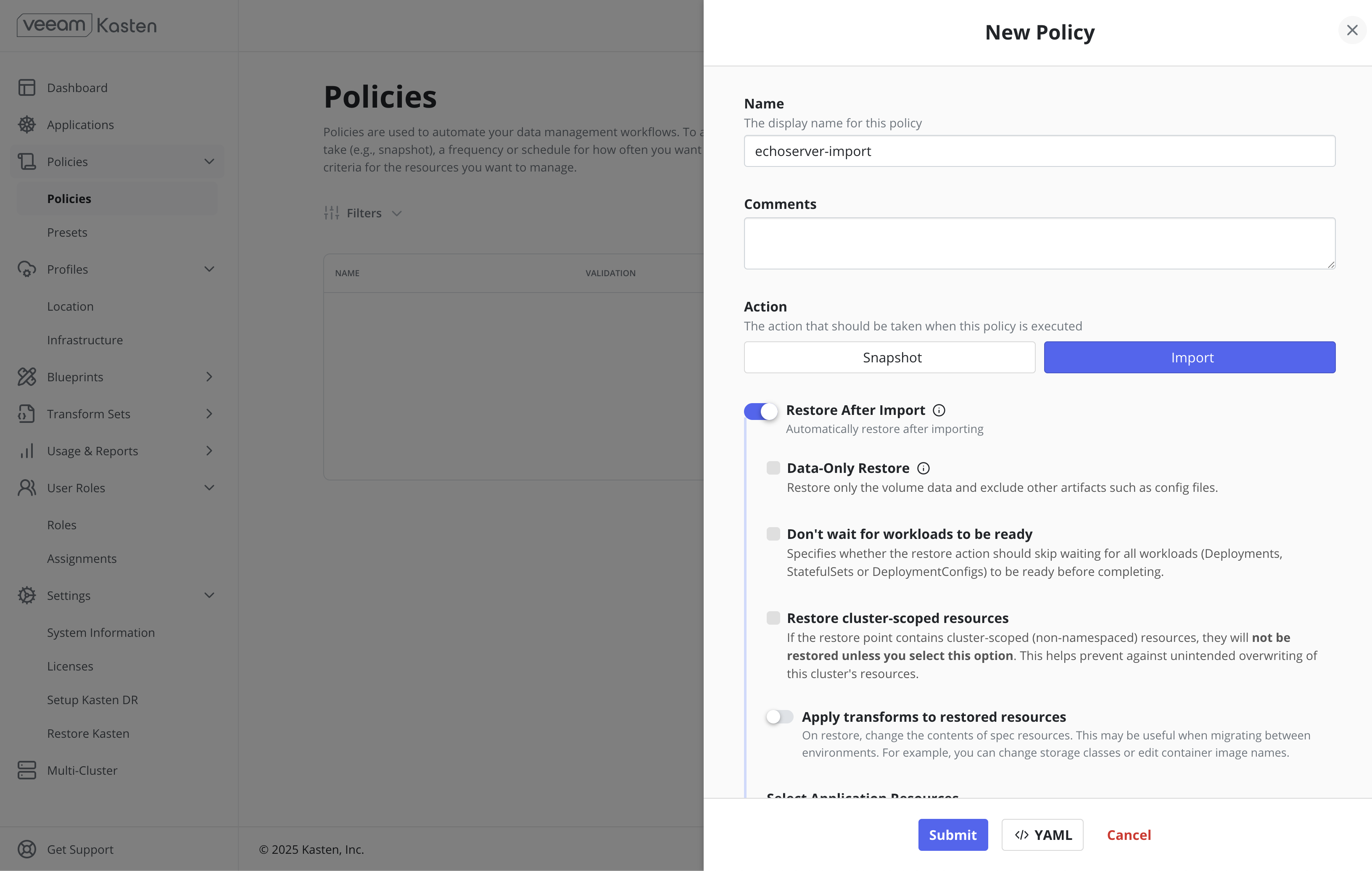Open Presets in the sidebar
The height and width of the screenshot is (871, 1372).
pyautogui.click(x=67, y=232)
